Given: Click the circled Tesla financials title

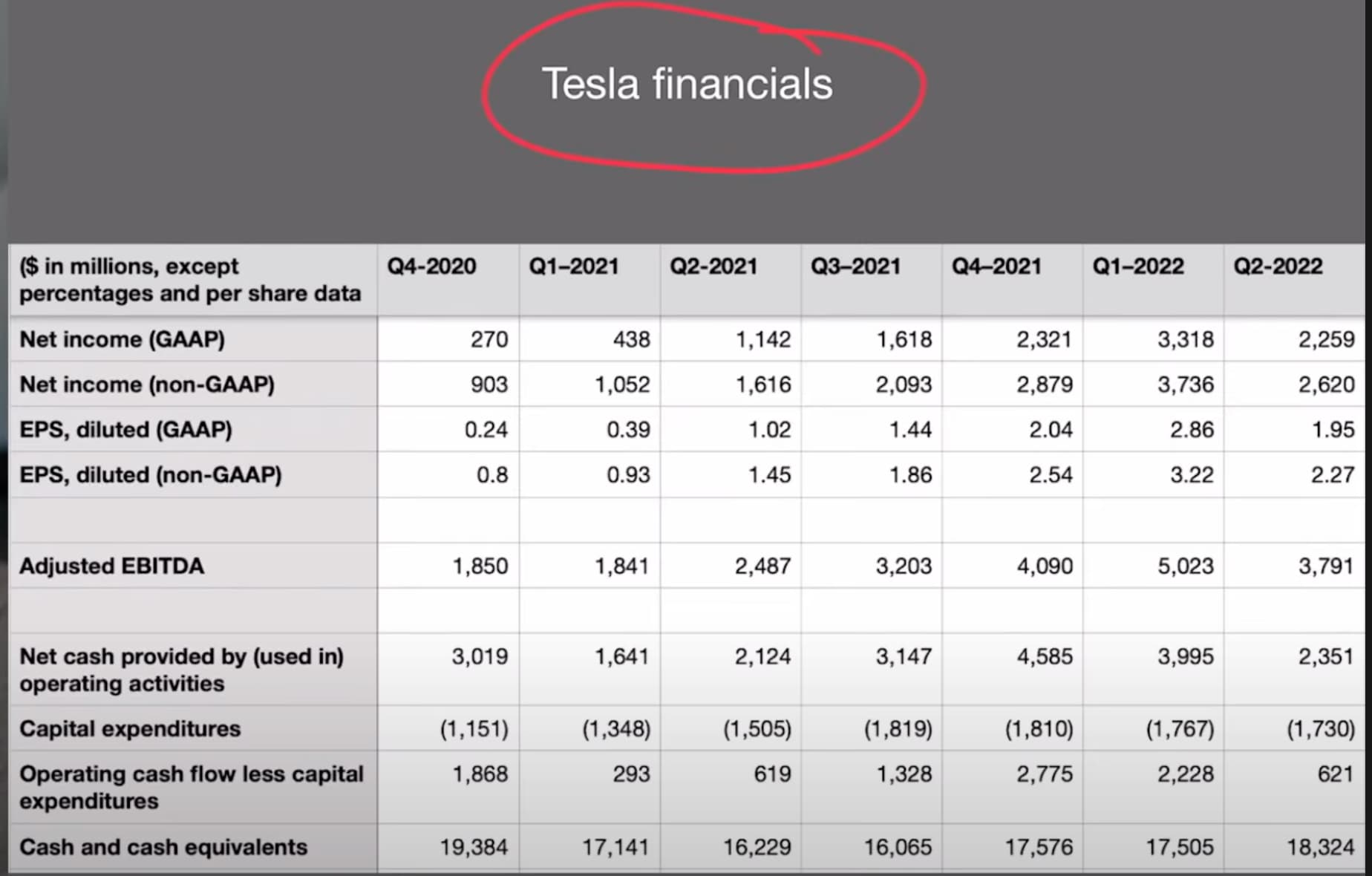Looking at the screenshot, I should 687,84.
